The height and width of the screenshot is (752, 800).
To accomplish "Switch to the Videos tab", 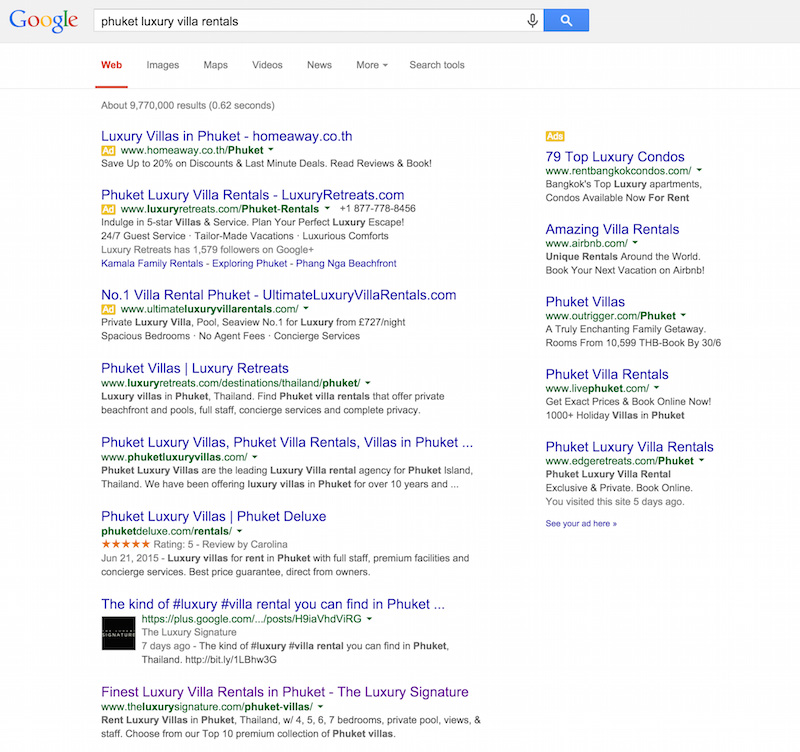I will pos(267,65).
